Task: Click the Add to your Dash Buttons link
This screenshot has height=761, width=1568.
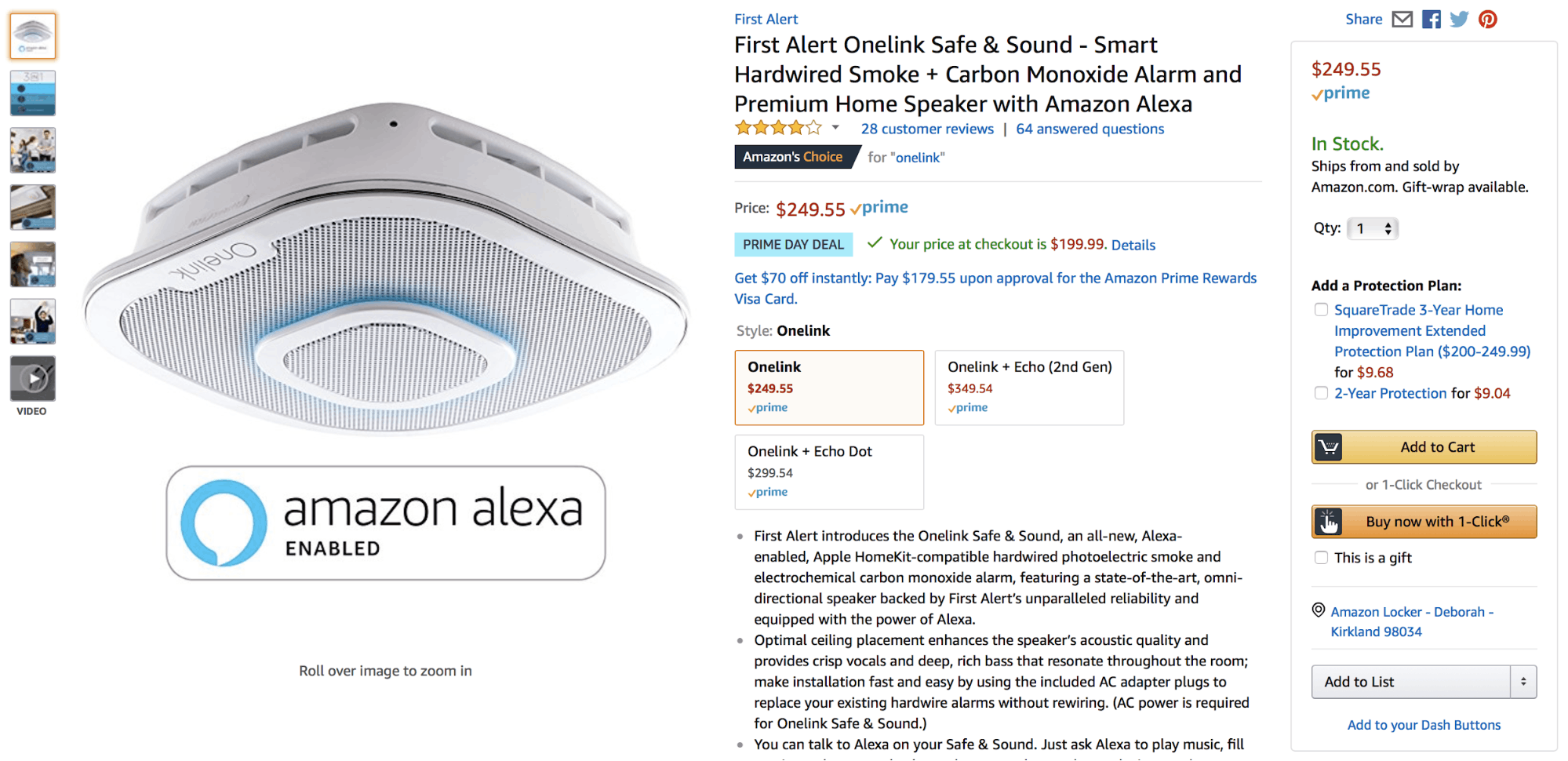Action: coord(1424,725)
